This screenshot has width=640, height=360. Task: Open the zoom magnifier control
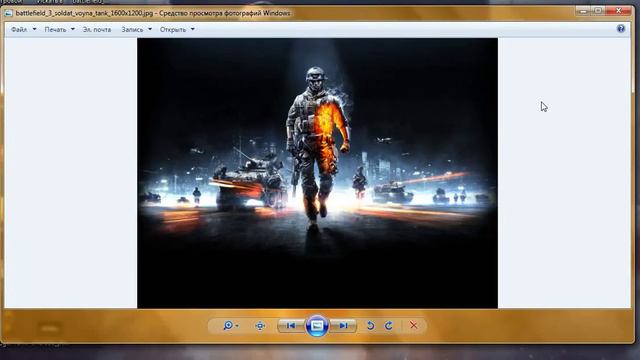[230, 326]
